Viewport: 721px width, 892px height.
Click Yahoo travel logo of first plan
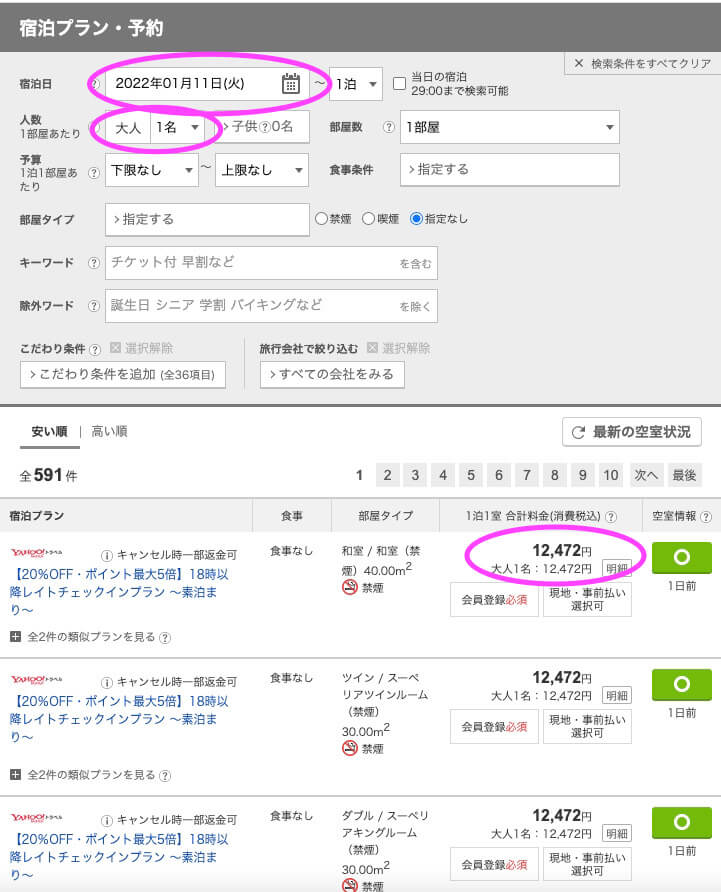tap(37, 552)
